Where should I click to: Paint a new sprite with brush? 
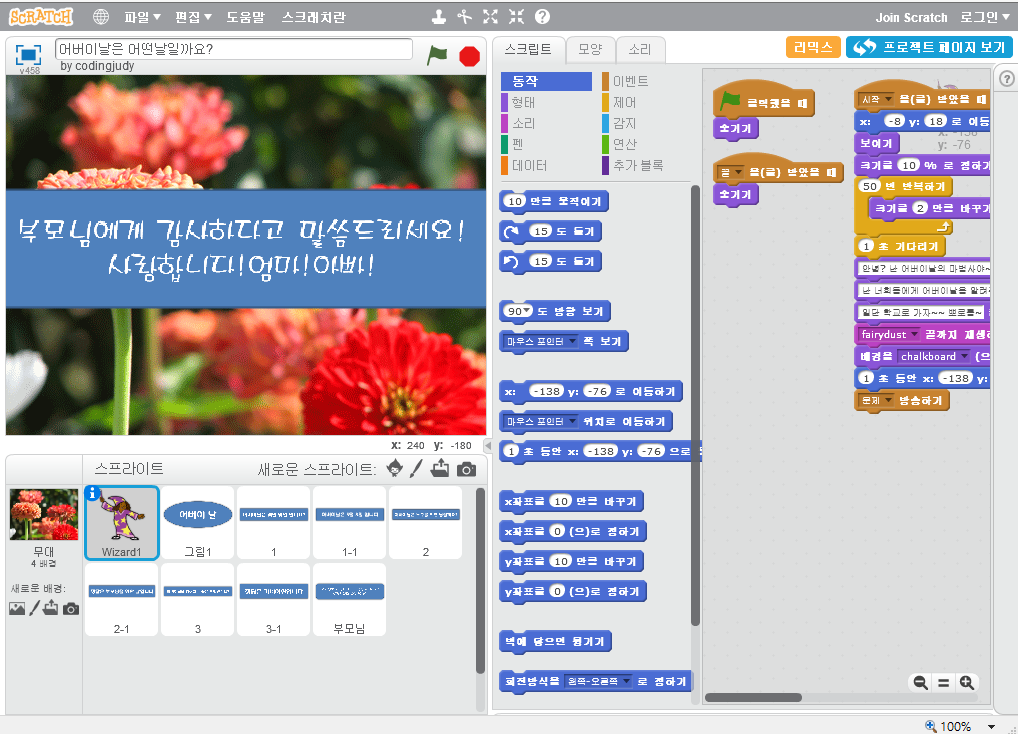click(417, 469)
